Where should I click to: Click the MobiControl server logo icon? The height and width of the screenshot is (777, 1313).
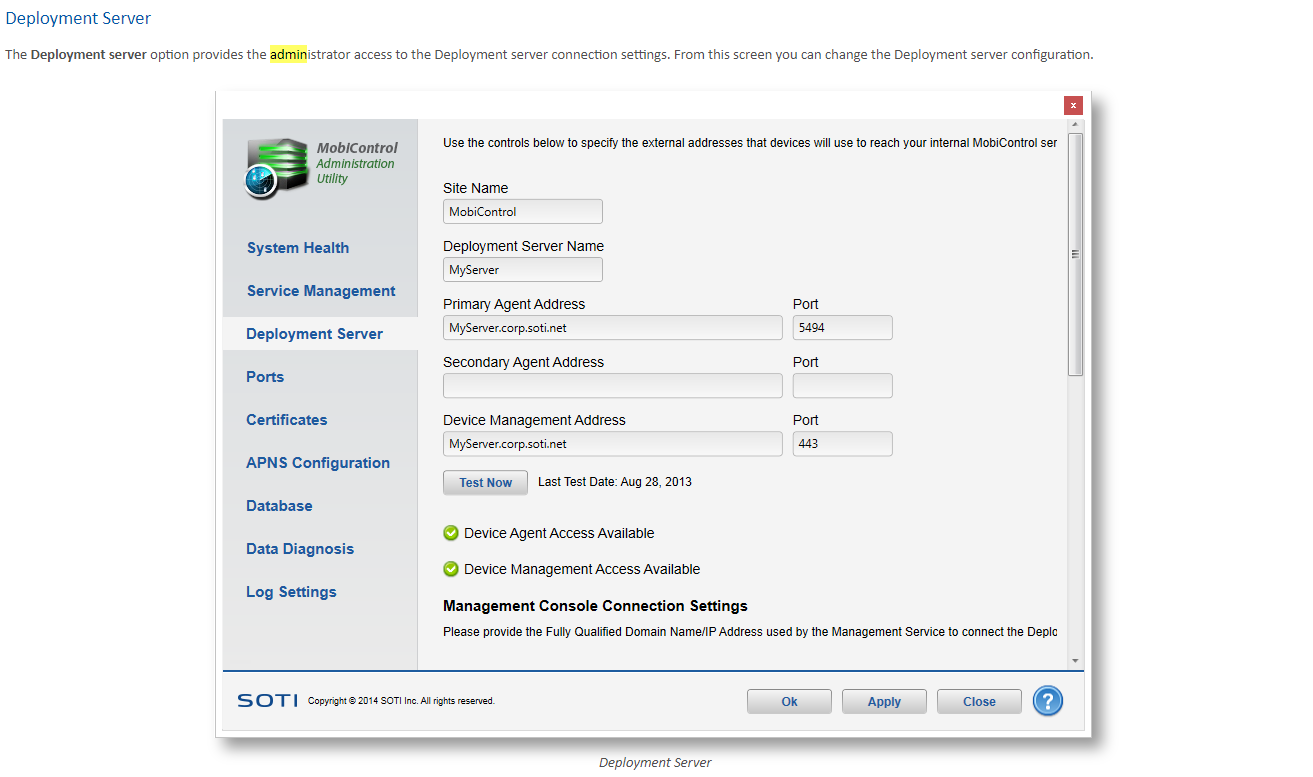point(275,168)
